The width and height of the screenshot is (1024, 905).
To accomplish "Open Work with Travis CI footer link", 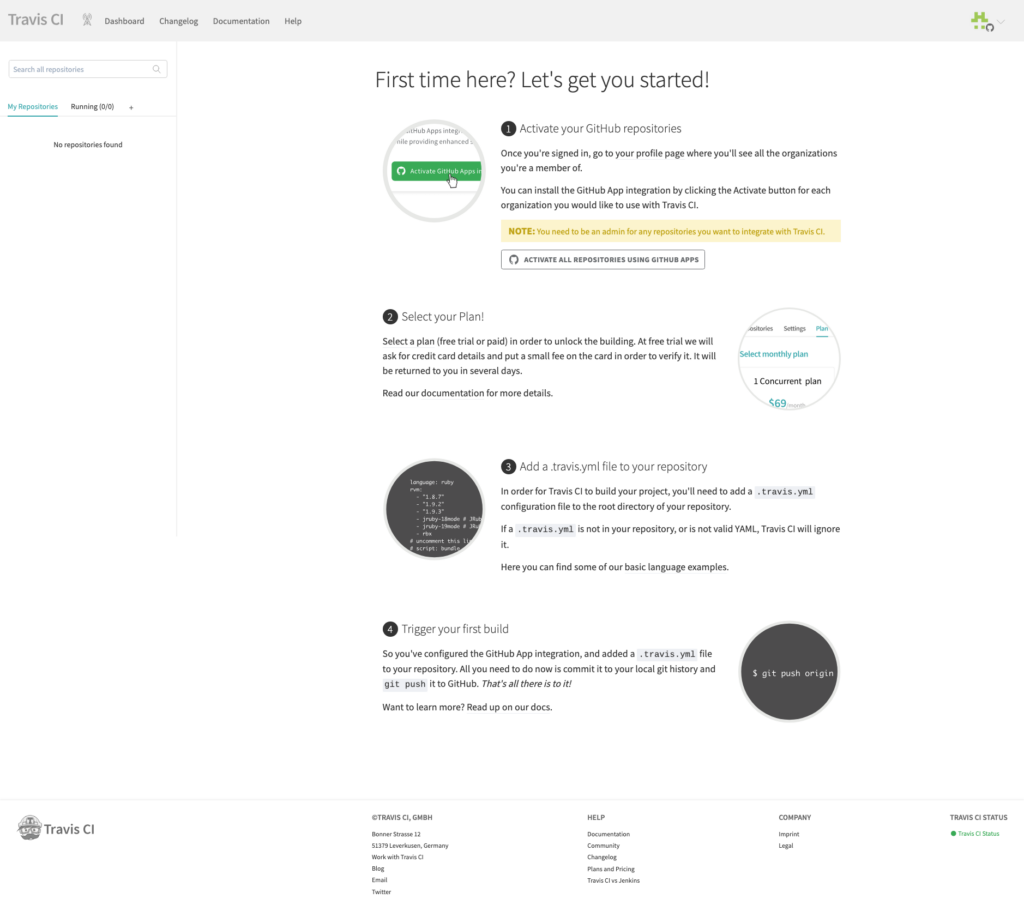I will tap(397, 857).
